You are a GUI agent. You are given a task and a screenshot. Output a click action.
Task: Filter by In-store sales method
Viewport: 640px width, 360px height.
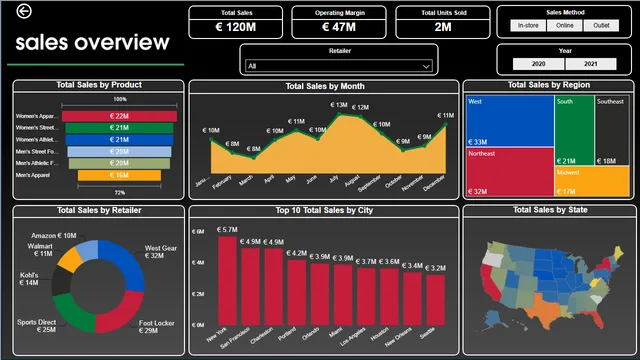[528, 25]
